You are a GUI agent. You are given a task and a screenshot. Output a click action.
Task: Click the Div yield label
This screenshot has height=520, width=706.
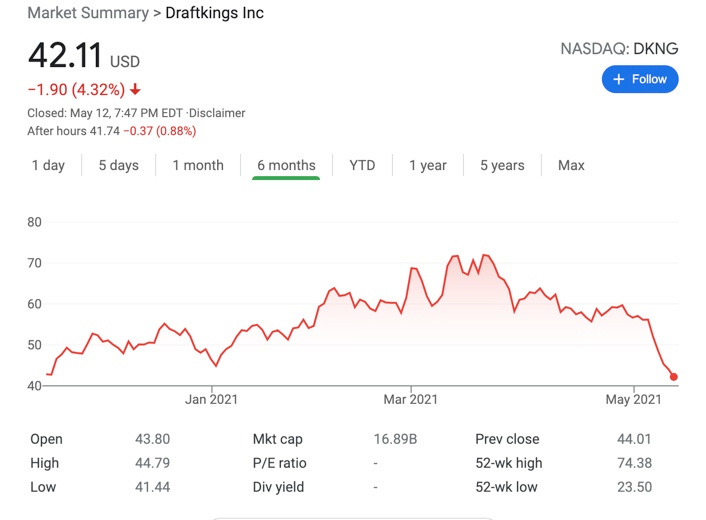click(x=278, y=487)
